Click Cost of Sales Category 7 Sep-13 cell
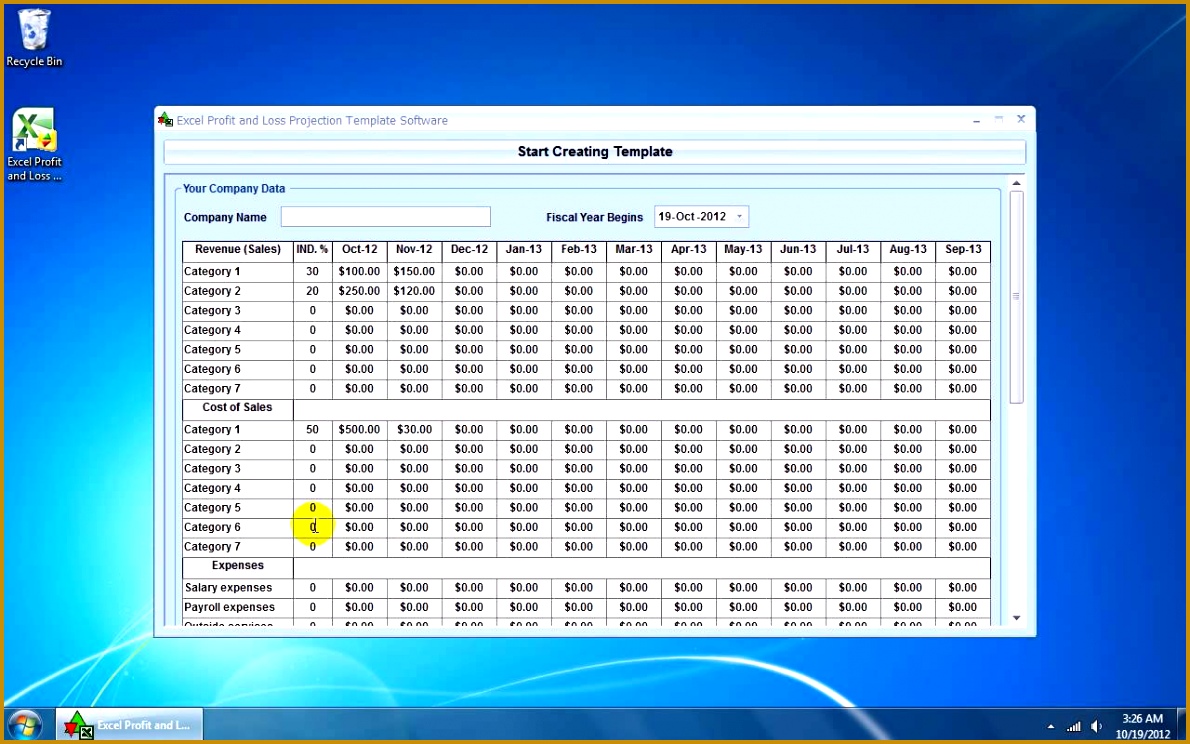The height and width of the screenshot is (744, 1190). (x=963, y=547)
